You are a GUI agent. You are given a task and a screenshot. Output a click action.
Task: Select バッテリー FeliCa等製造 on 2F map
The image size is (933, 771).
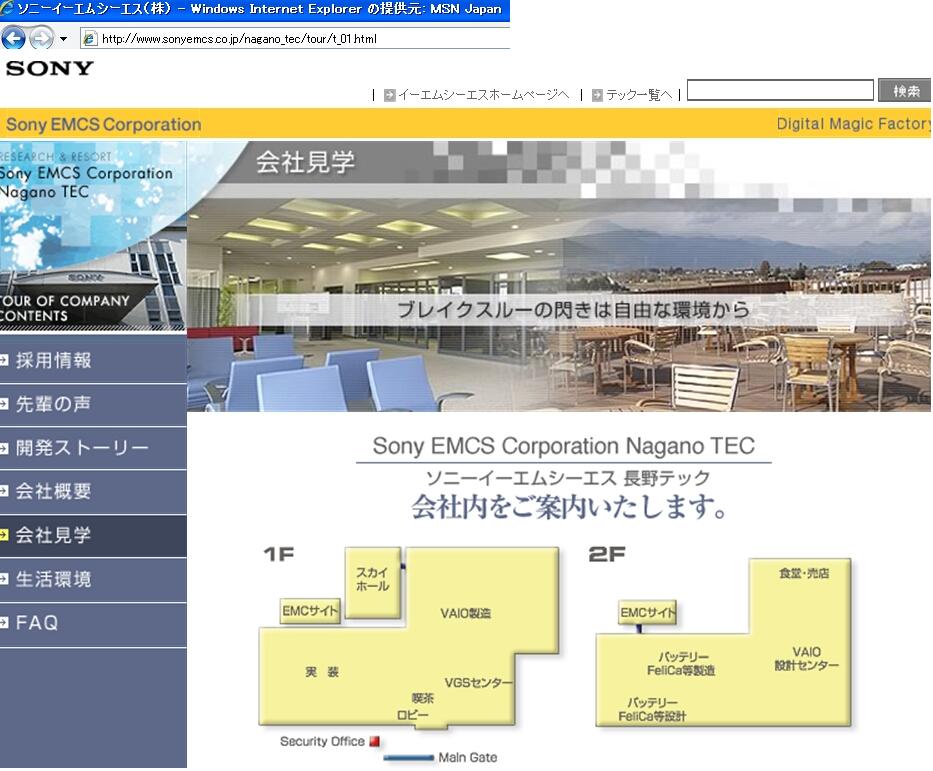pyautogui.click(x=681, y=664)
